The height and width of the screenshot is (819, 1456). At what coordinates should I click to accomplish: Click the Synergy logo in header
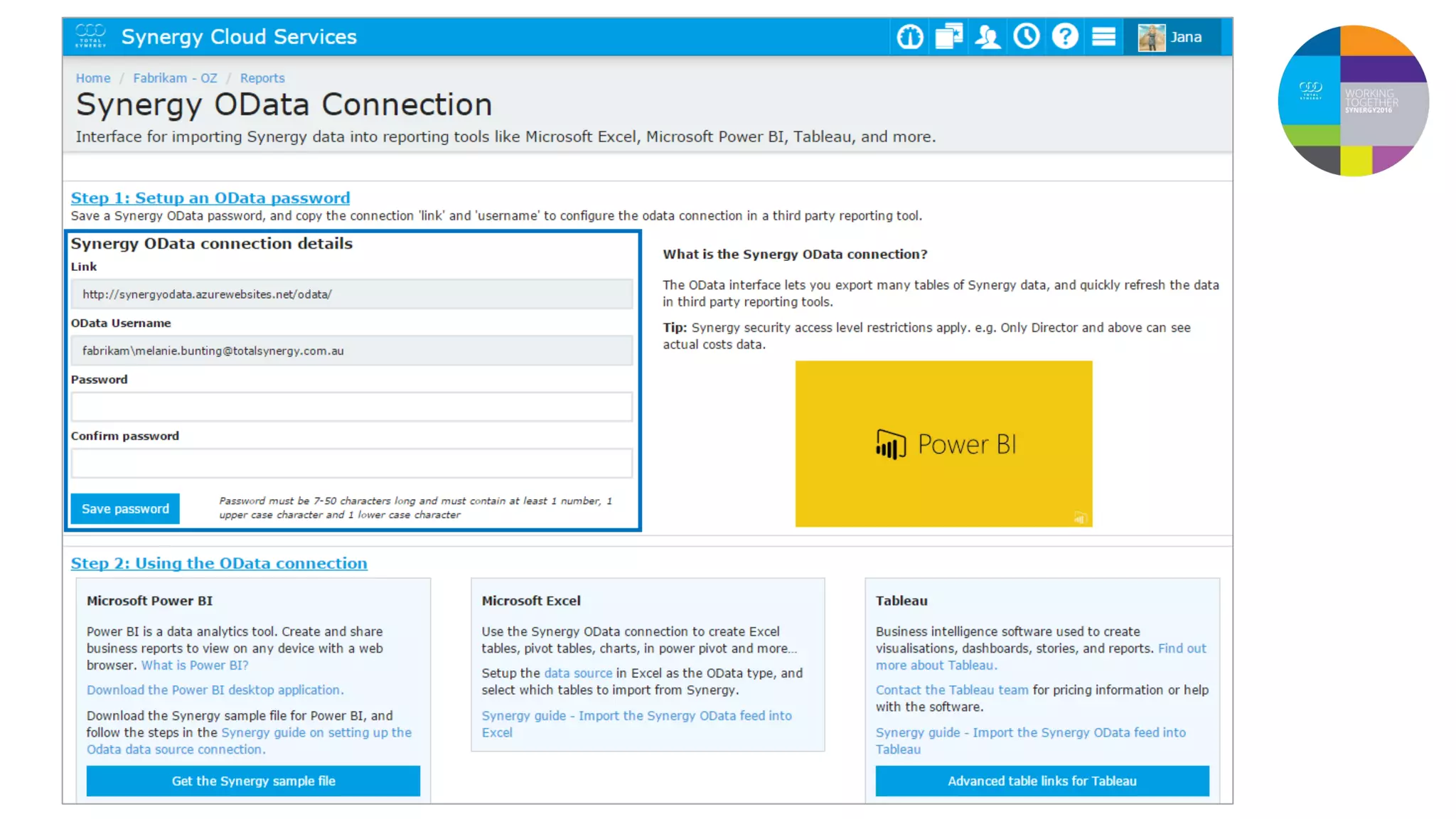(90, 36)
